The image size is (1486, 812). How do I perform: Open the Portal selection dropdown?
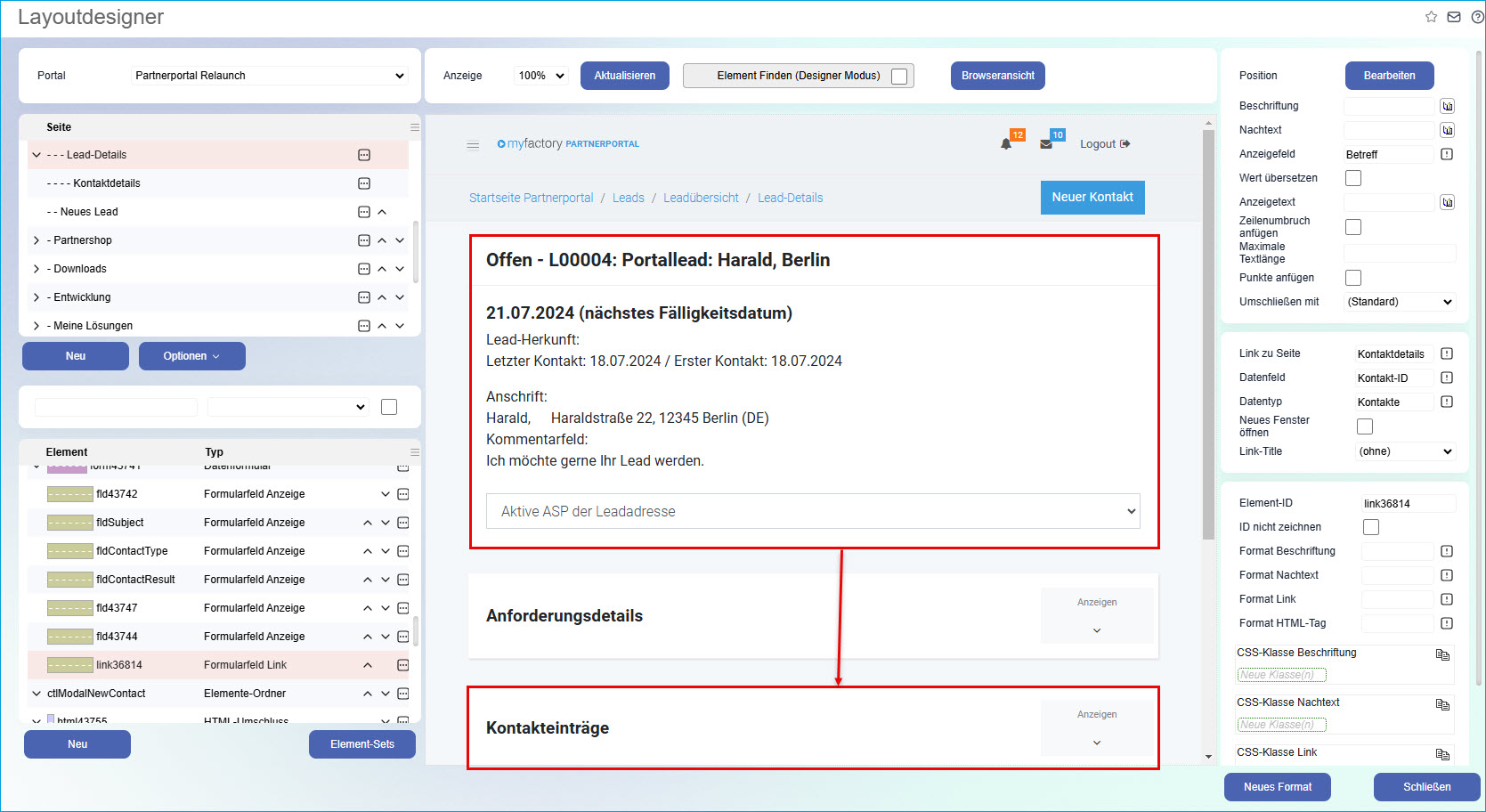click(x=269, y=76)
